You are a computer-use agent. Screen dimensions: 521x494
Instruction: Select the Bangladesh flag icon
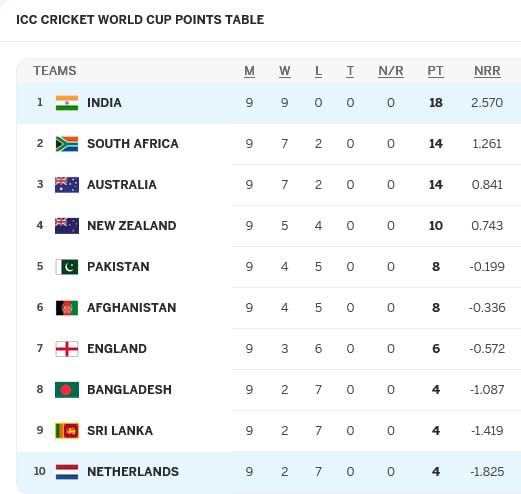pyautogui.click(x=67, y=390)
